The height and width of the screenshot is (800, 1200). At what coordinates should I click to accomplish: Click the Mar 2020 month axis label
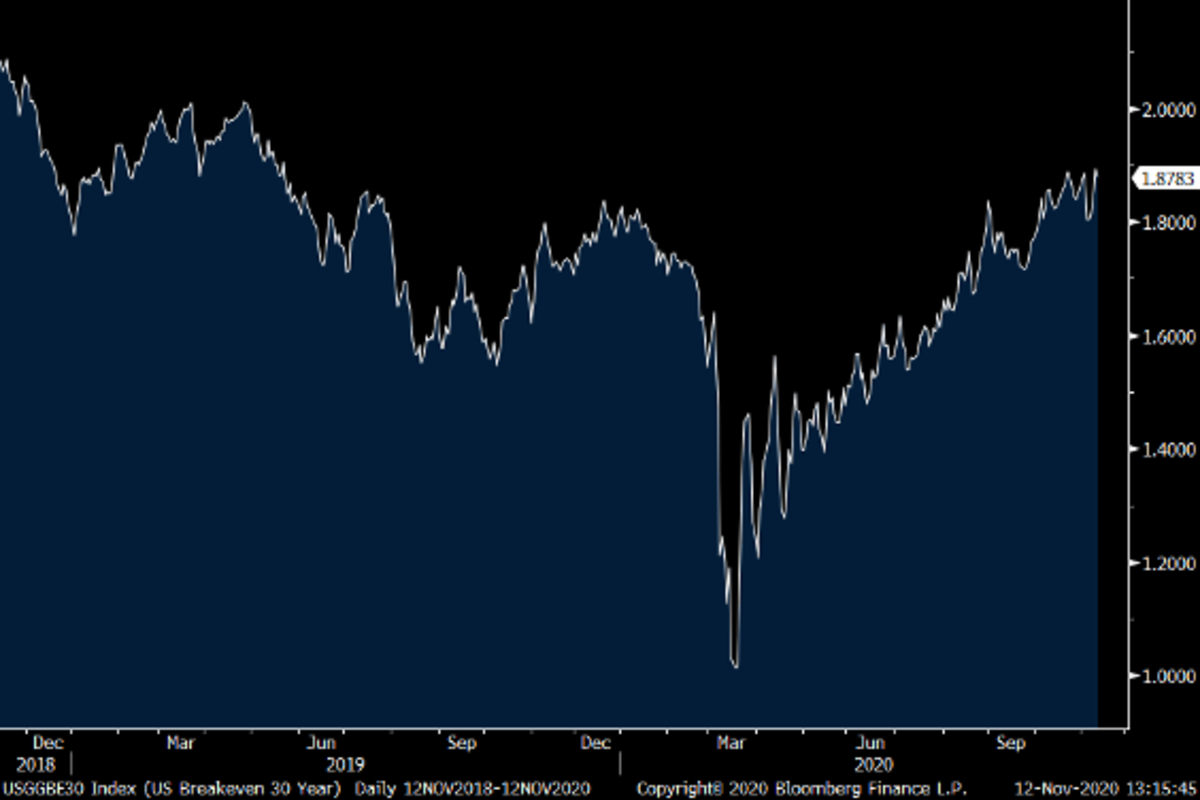(x=731, y=743)
